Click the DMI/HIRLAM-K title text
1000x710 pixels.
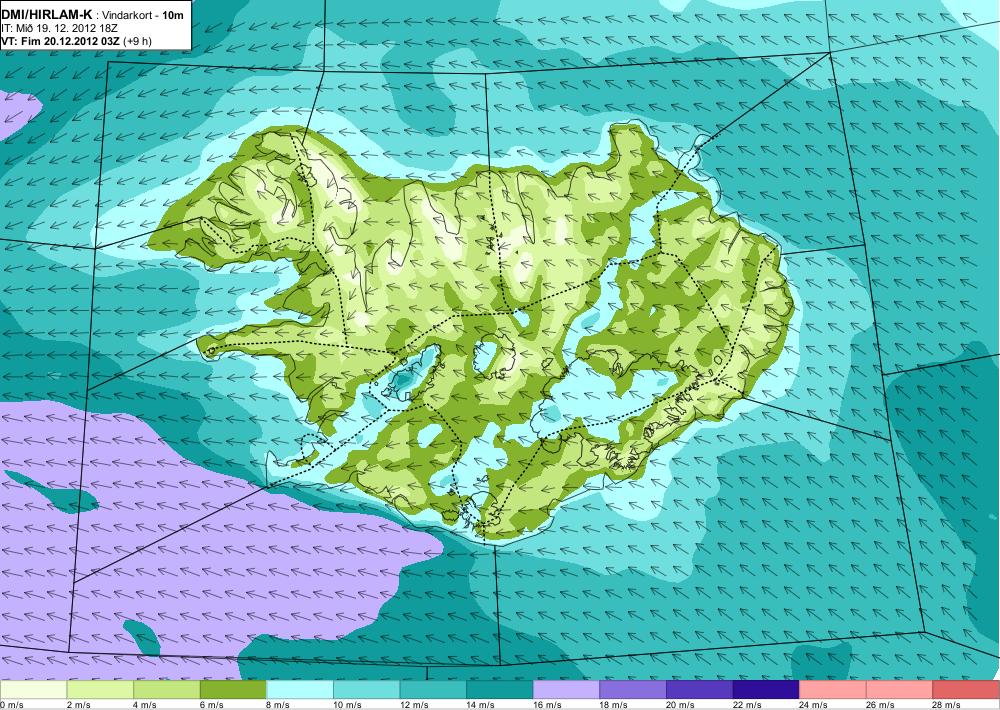click(47, 14)
